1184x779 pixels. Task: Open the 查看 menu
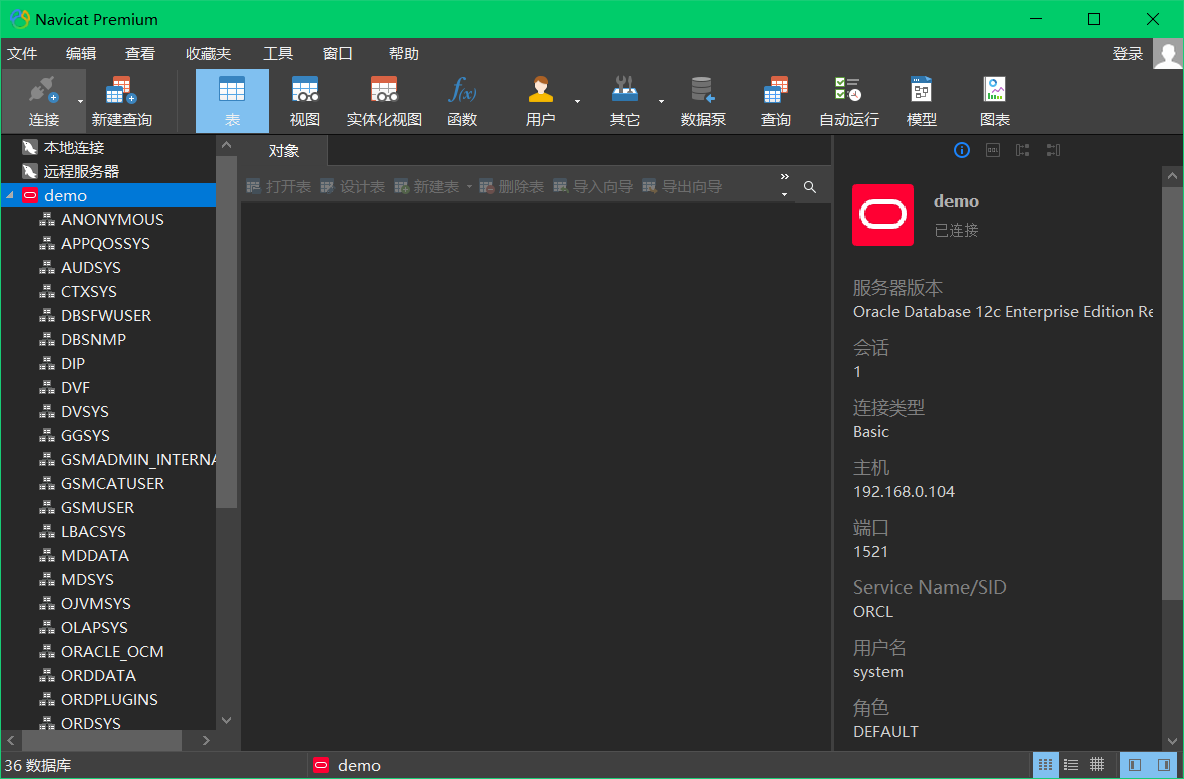tap(140, 54)
